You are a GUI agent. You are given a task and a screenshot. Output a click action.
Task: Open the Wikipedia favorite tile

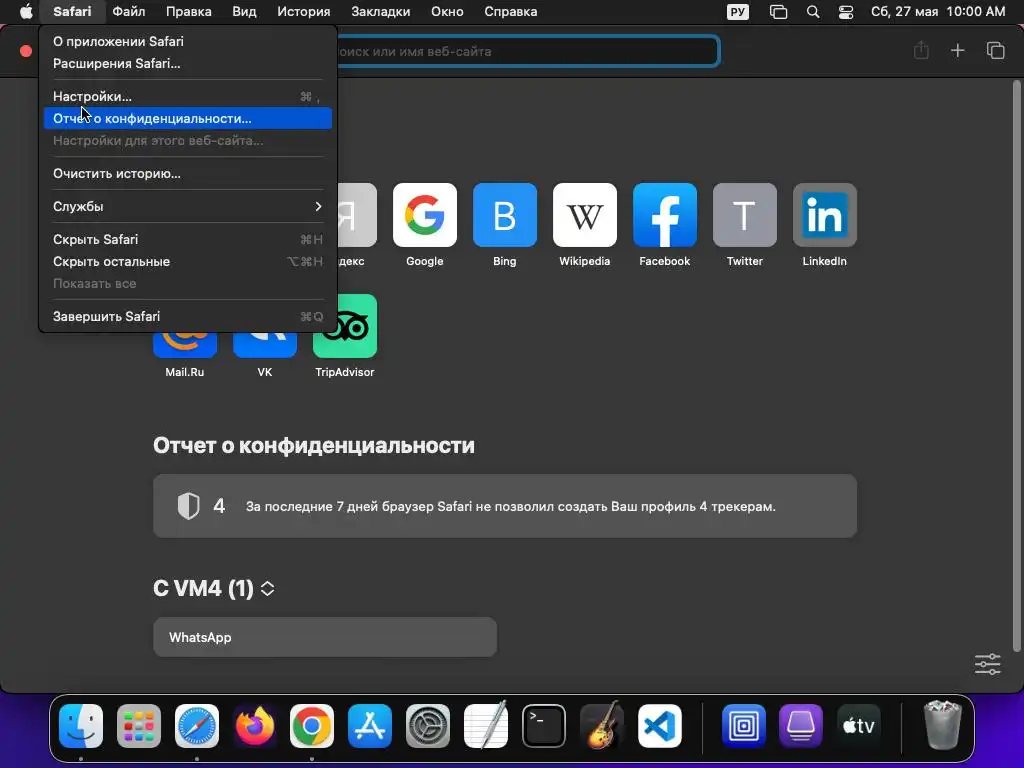(x=584, y=215)
